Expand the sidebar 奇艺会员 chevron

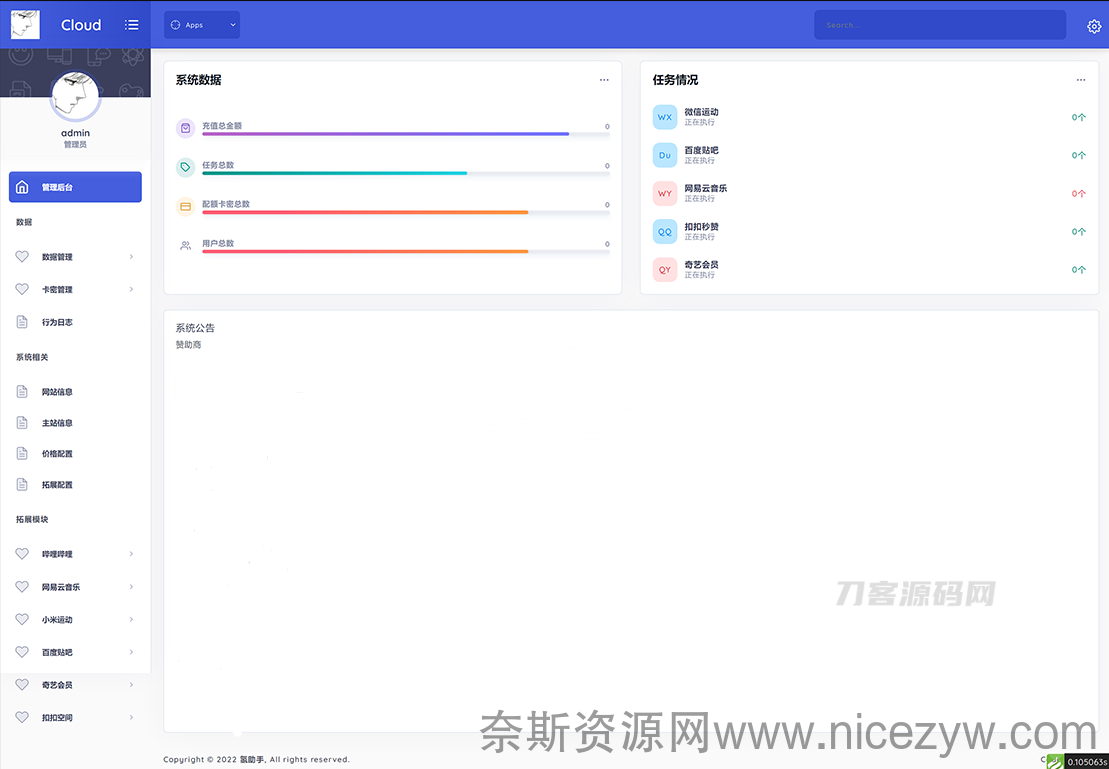(132, 684)
